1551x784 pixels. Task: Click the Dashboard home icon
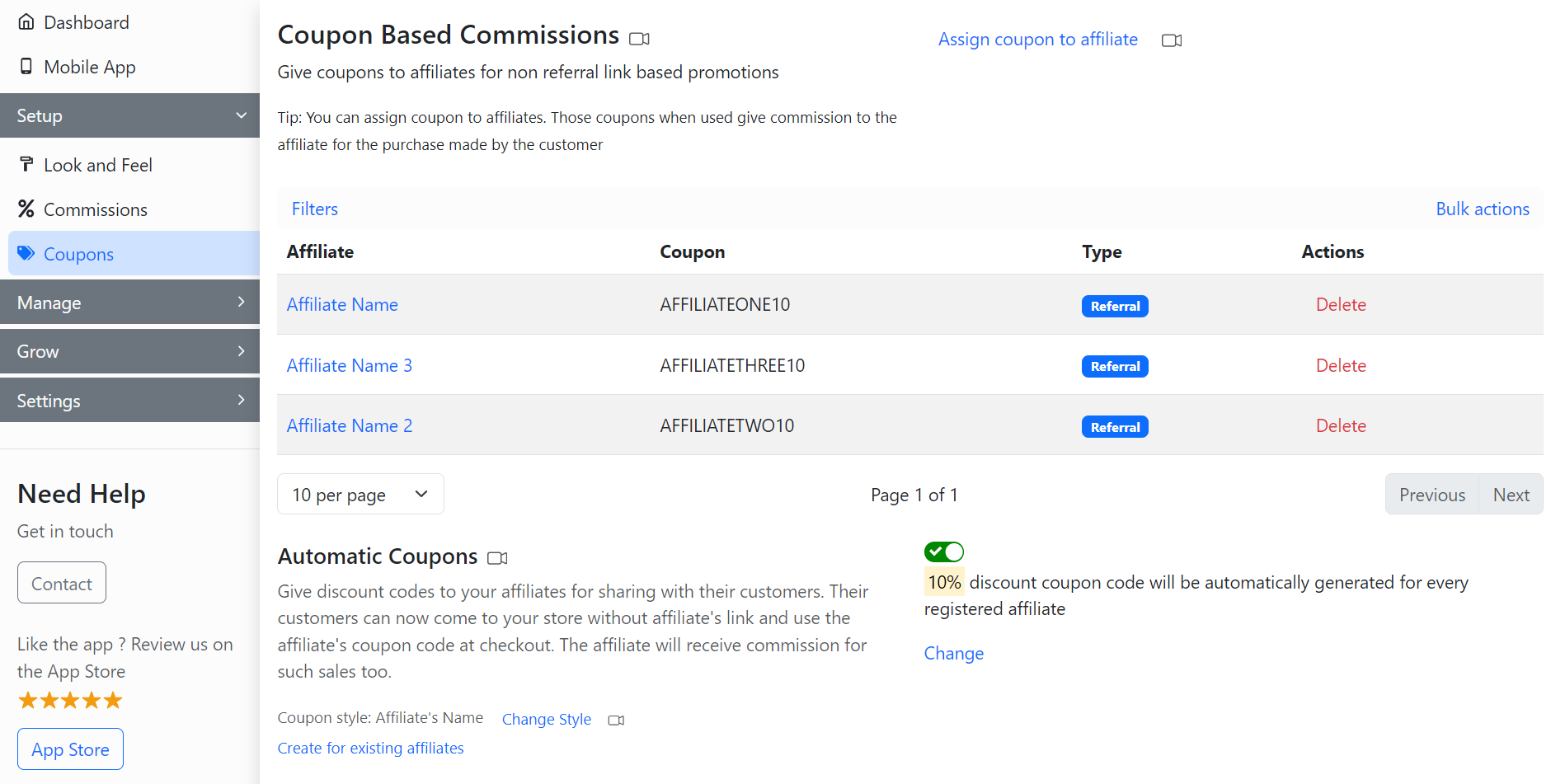26,22
